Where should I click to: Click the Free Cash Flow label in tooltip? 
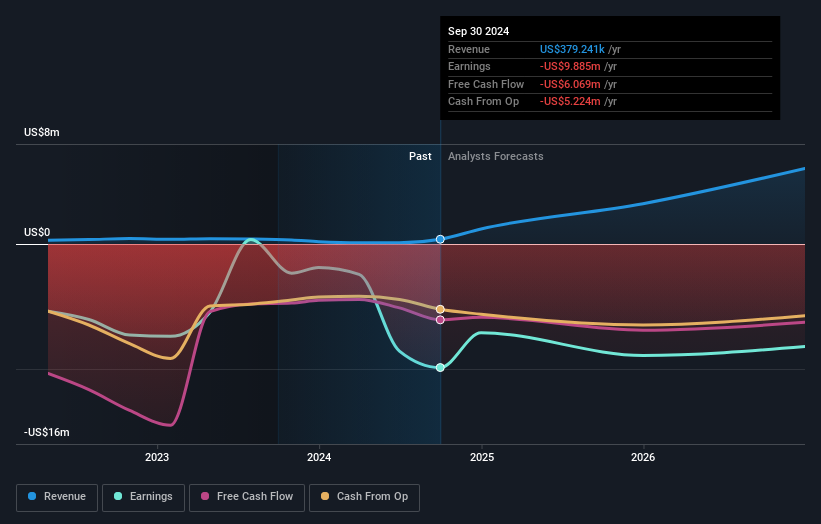(486, 84)
